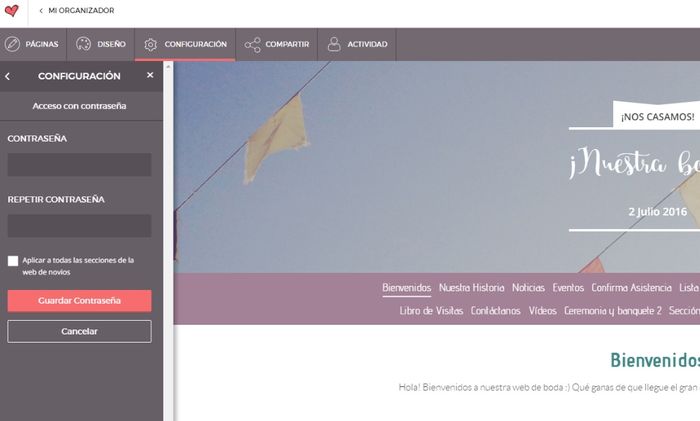Viewport: 700px width, 421px height.
Task: Click the scroll-up arrow of the panel scrollbar
Action: 168,67
